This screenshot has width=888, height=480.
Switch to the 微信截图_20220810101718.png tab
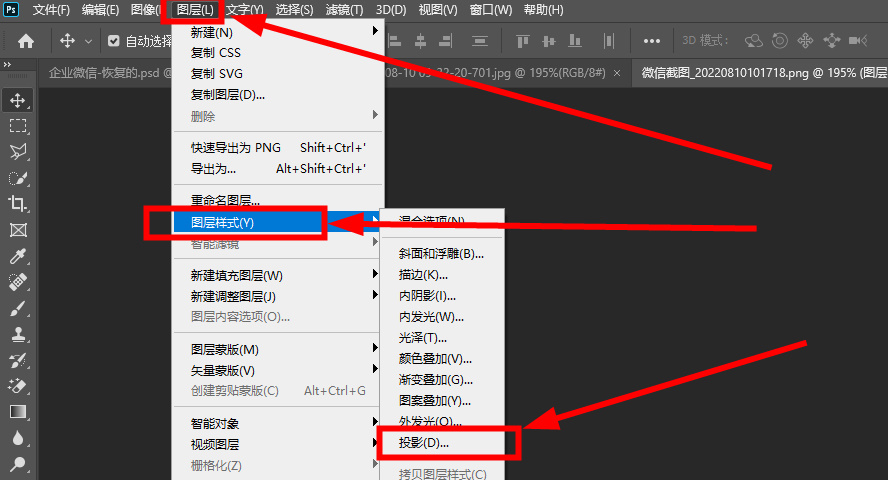point(760,73)
